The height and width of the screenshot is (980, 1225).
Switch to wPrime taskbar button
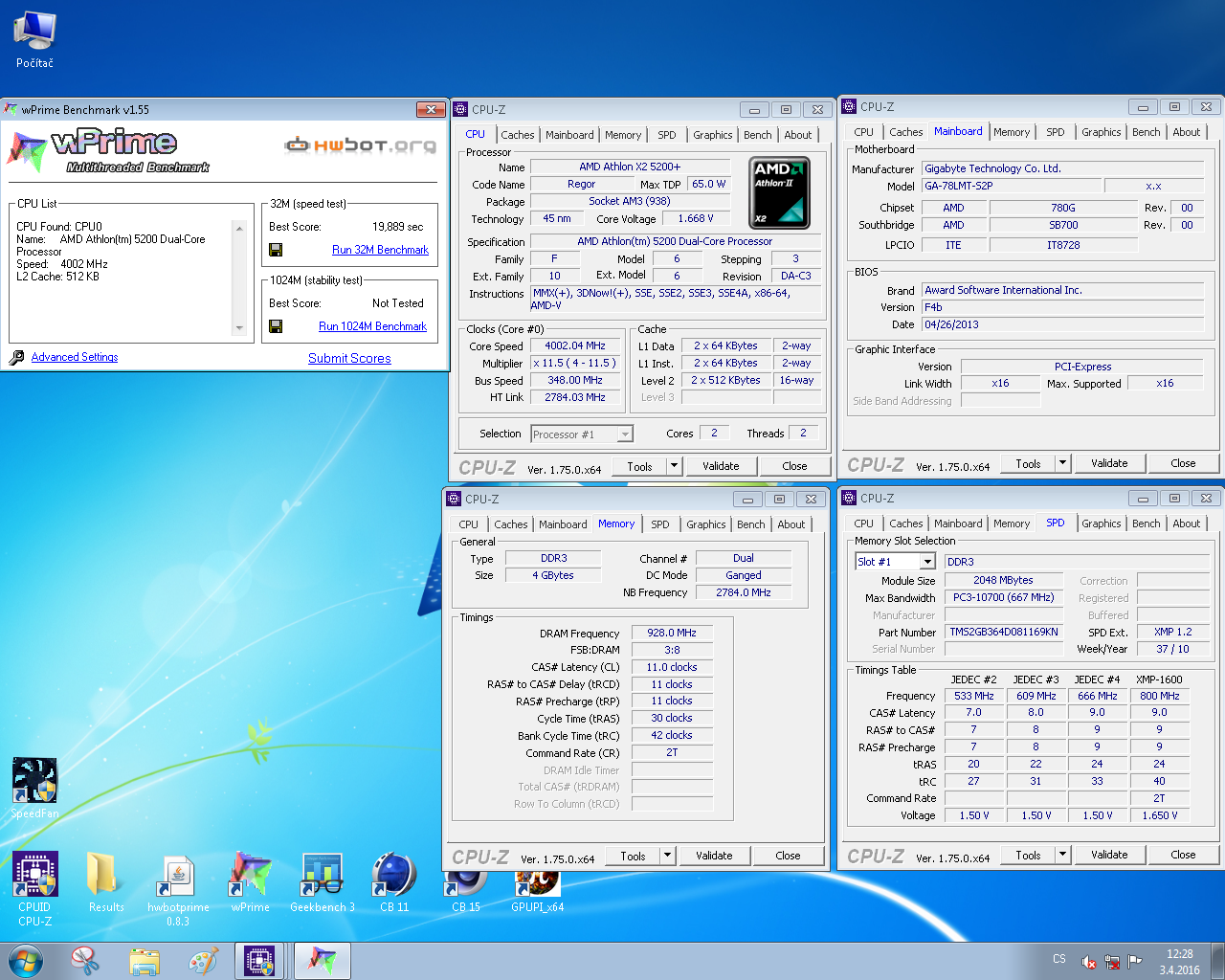(322, 961)
